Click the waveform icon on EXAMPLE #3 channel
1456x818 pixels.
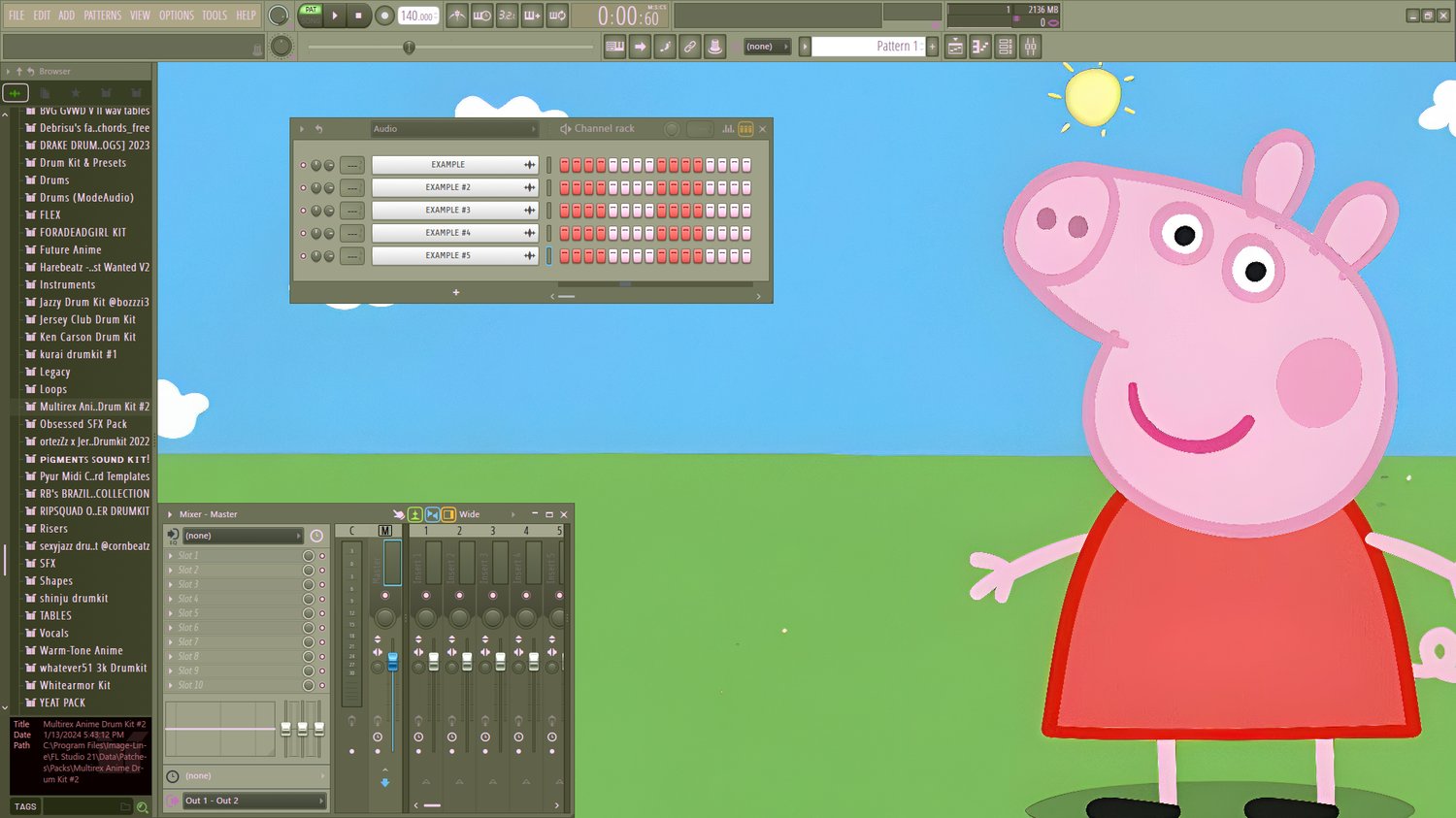pos(529,211)
